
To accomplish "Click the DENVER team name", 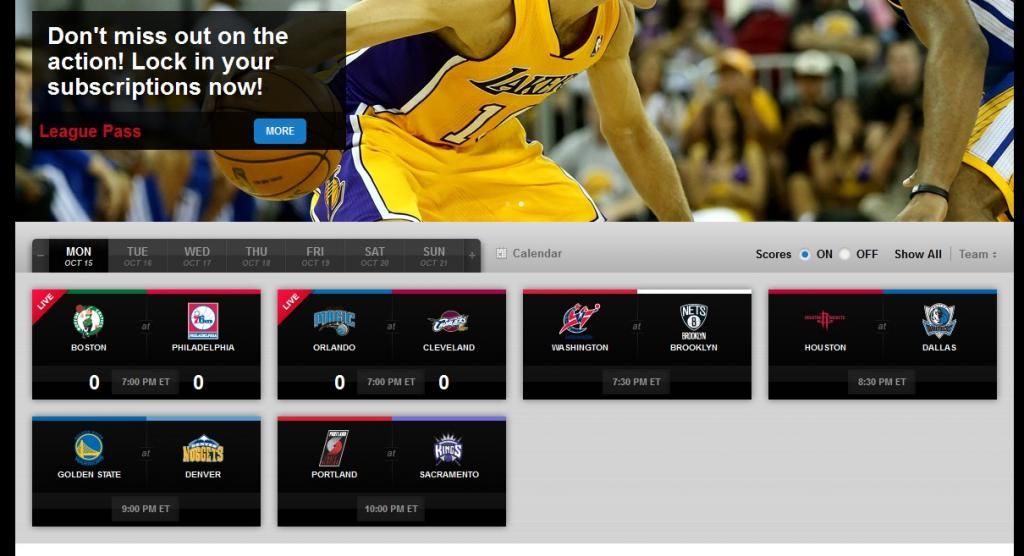I will coord(202,474).
